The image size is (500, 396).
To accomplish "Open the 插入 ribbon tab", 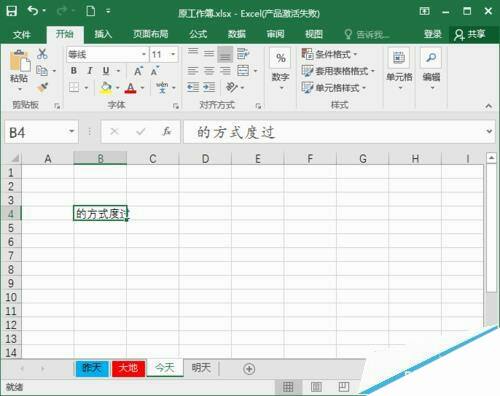I will tap(103, 34).
